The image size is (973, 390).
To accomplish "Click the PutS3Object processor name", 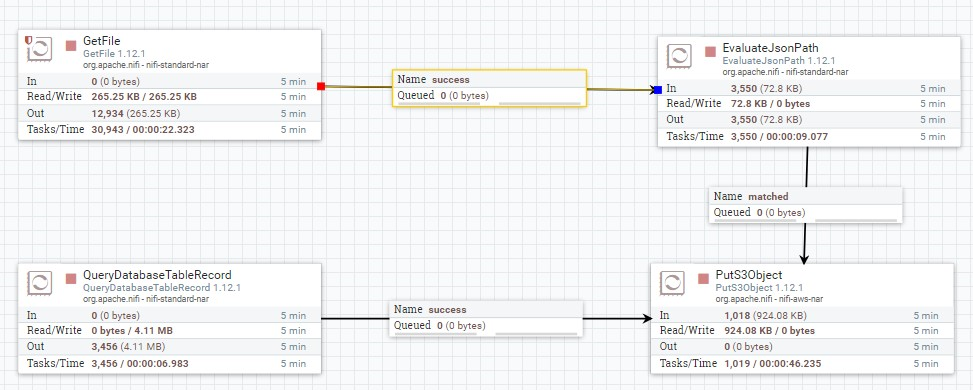I will coord(749,275).
